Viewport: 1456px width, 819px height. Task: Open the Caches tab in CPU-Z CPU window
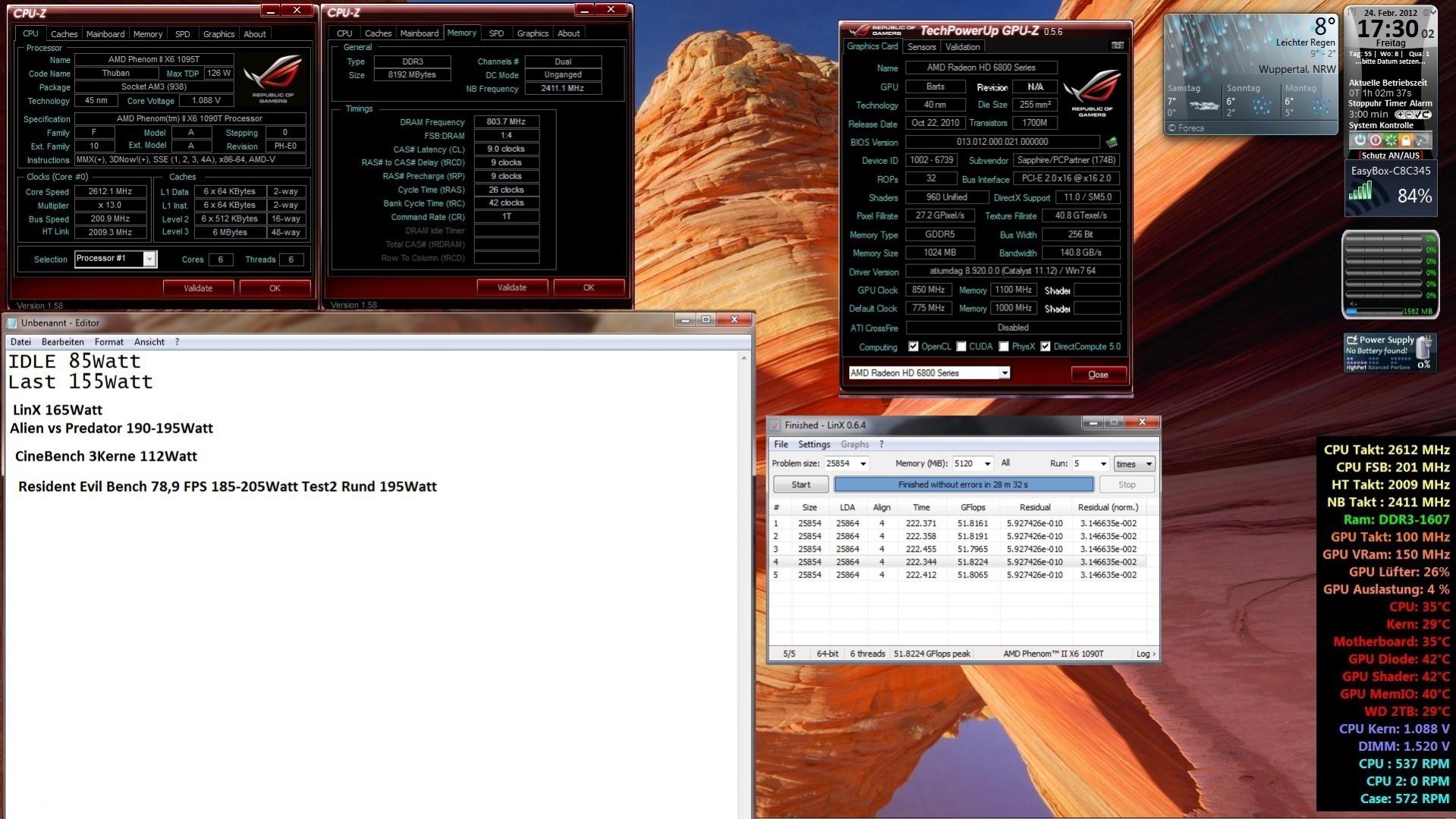[64, 34]
